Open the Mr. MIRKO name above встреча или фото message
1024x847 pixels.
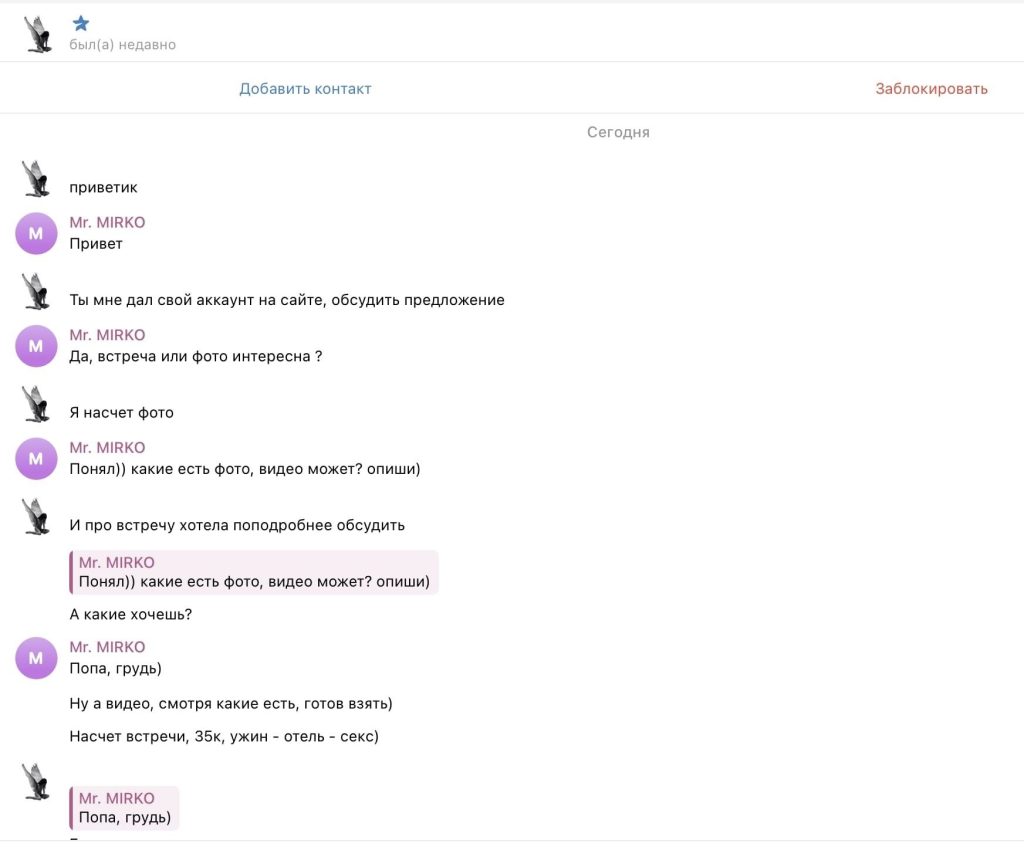(x=107, y=335)
